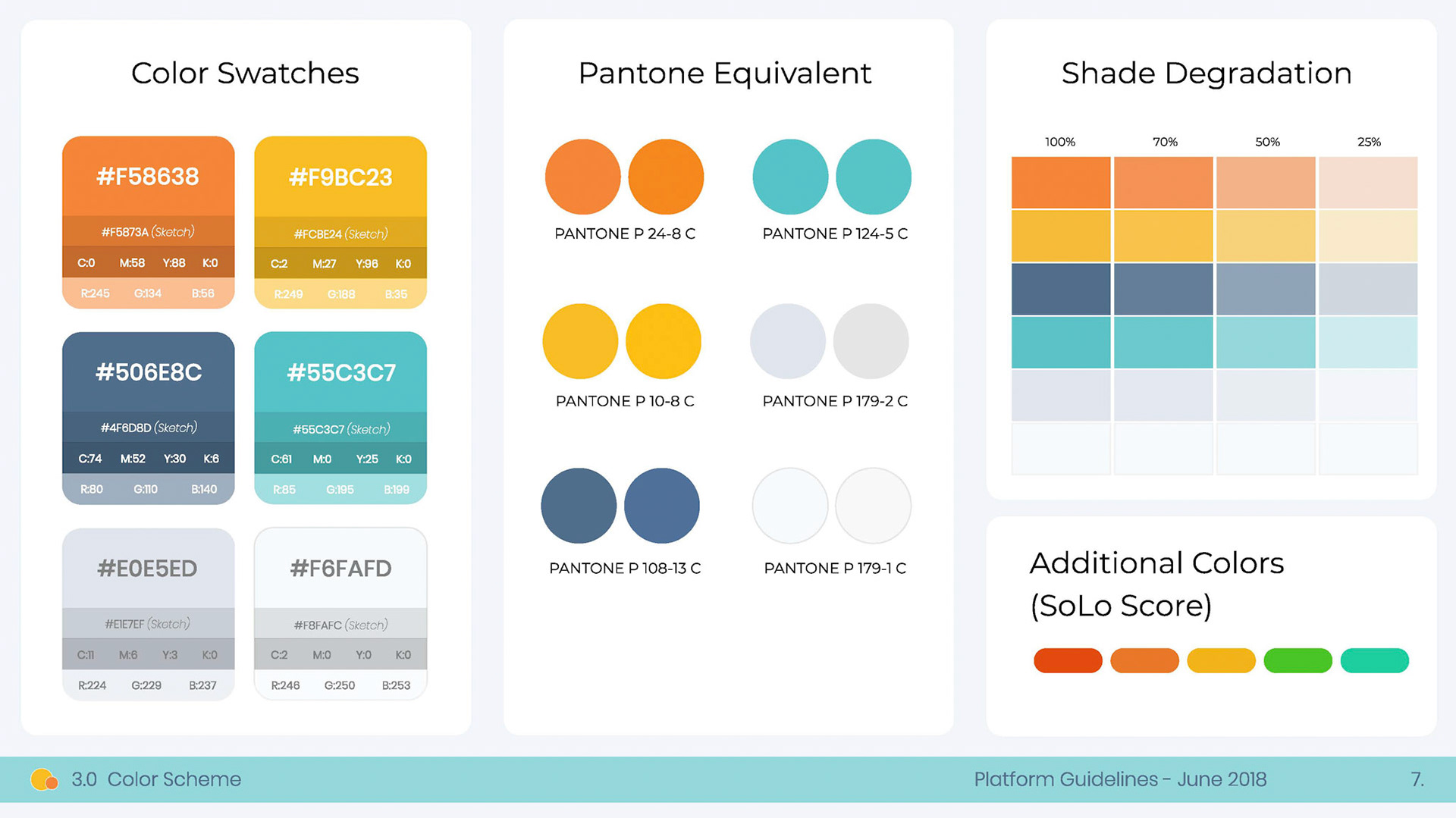Click the 50% orange shade cell

coord(1266,183)
